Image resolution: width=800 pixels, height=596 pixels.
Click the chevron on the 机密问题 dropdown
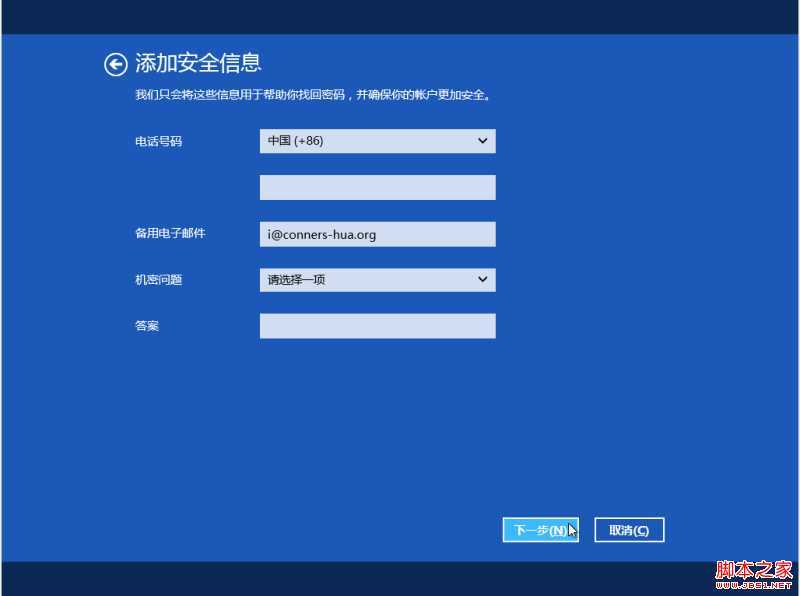click(x=483, y=280)
